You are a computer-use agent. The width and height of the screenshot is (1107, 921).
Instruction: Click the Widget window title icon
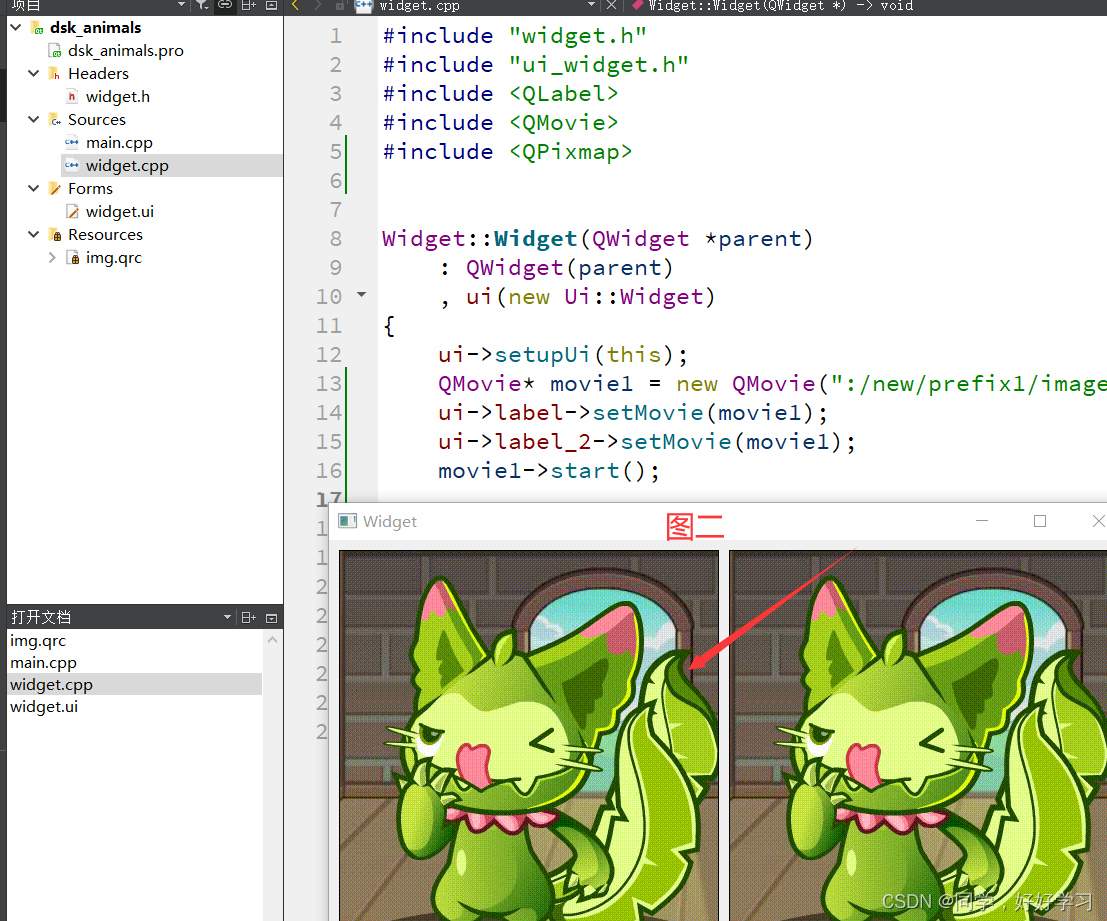point(347,521)
